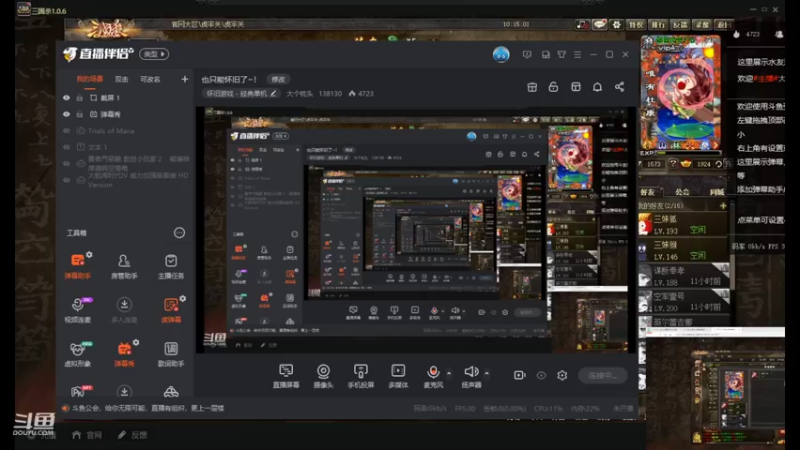
Task: Open the hamburger menu in the 直播伴侣 title bar
Action: click(578, 54)
